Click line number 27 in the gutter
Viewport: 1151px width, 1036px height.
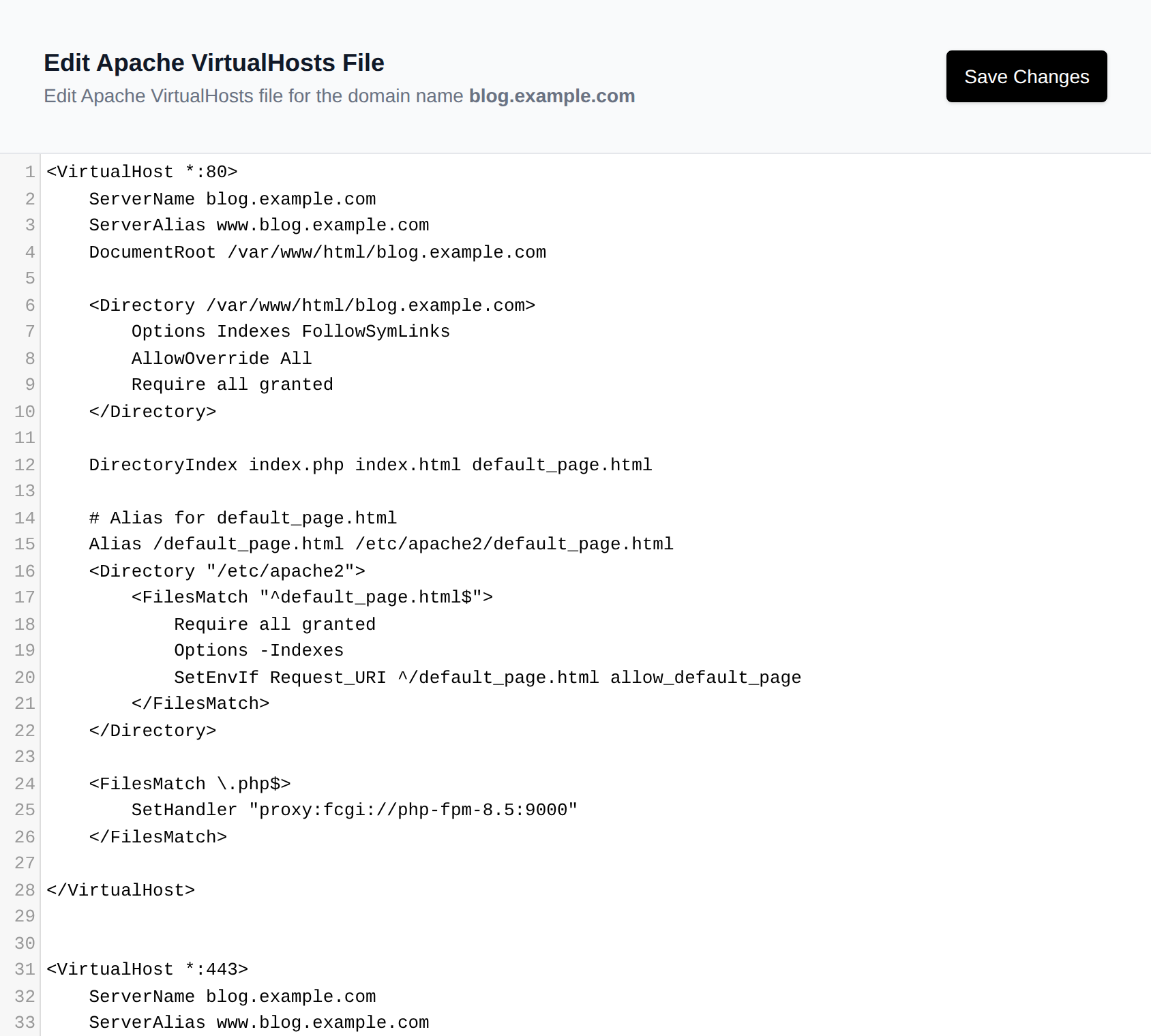pyautogui.click(x=25, y=863)
